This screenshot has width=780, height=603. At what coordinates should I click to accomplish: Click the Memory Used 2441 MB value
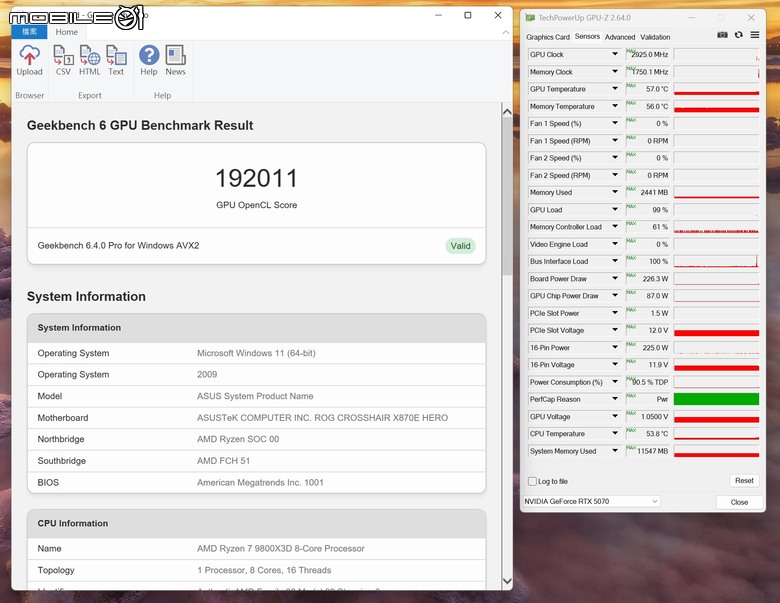click(x=654, y=192)
